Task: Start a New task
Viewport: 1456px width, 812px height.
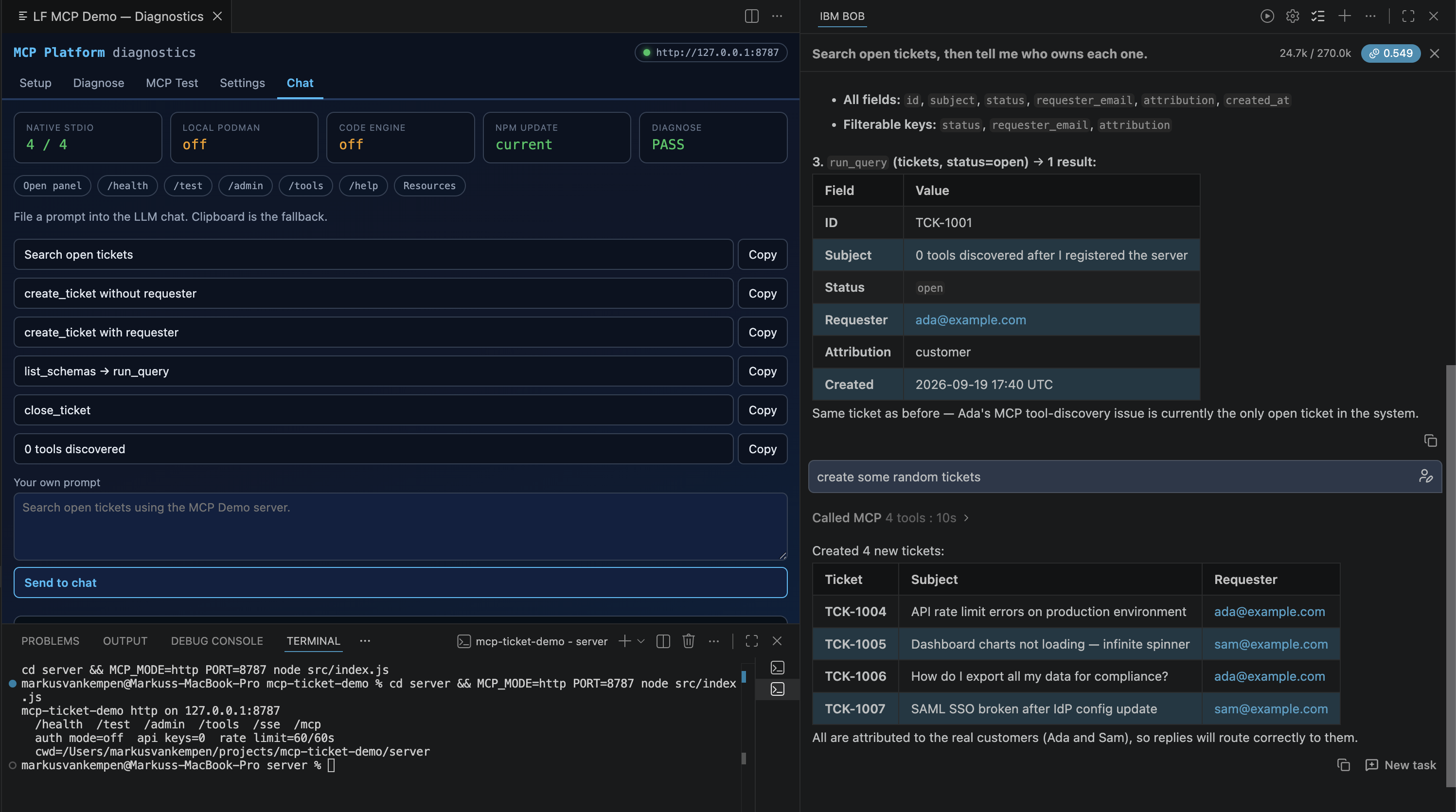Action: (x=1400, y=764)
